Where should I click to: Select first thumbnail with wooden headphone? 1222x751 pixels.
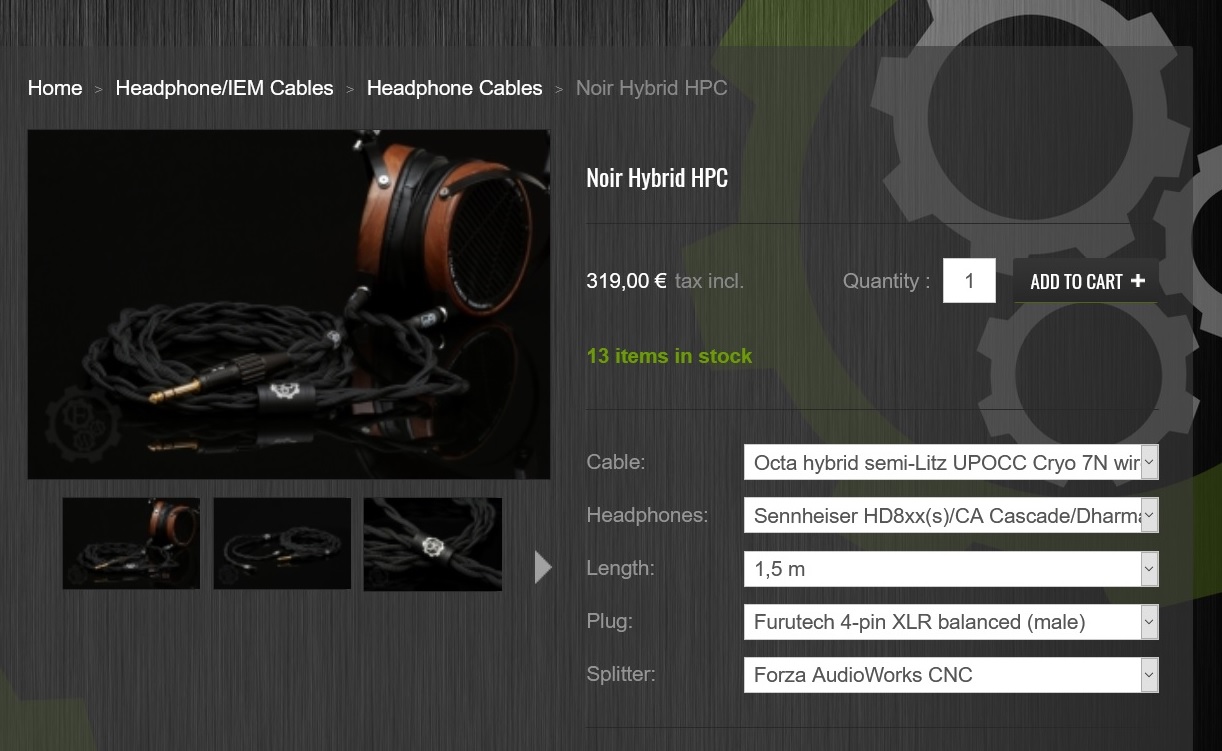[x=131, y=543]
